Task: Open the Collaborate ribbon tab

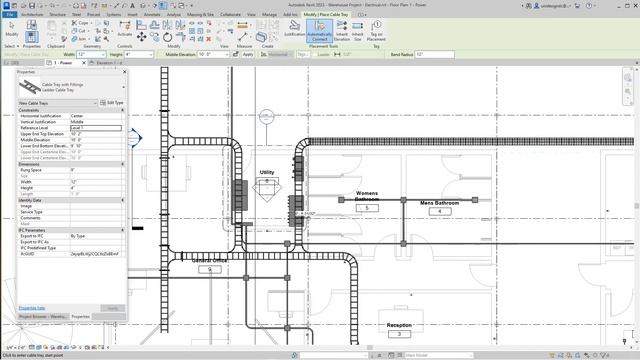Action: [x=230, y=14]
